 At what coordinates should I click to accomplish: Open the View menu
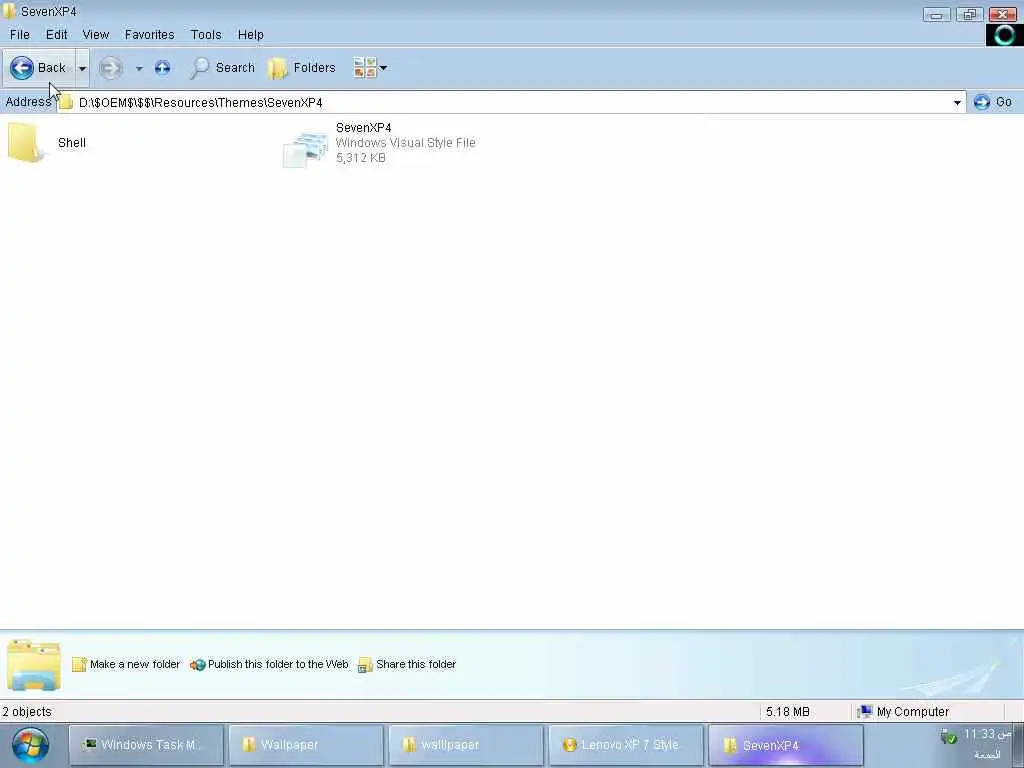(95, 35)
